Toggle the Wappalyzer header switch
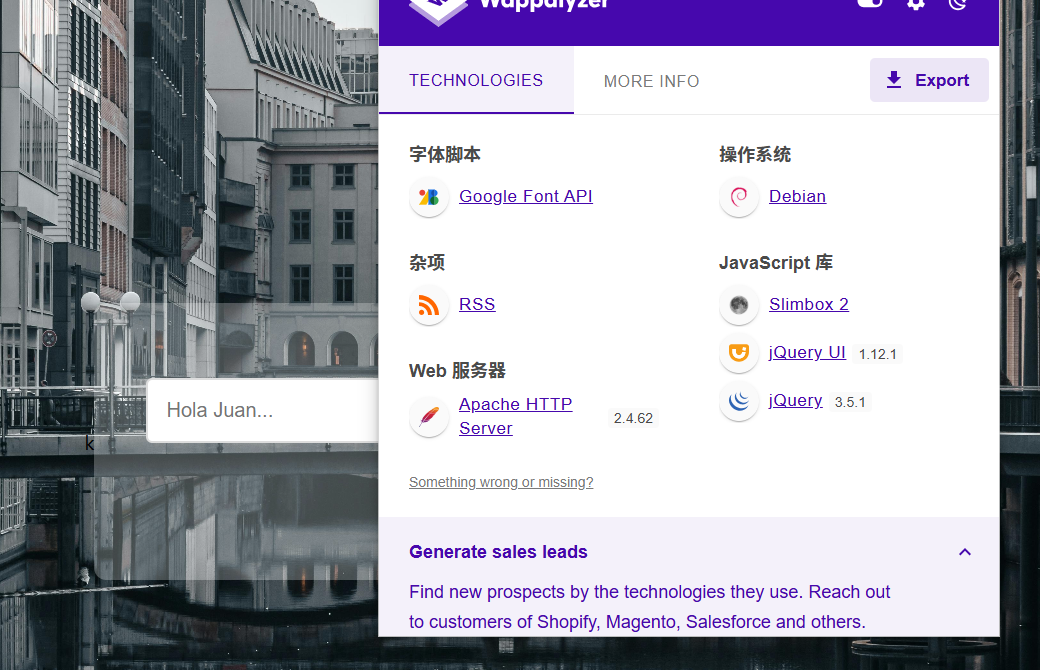Viewport: 1040px width, 670px height. point(870,3)
